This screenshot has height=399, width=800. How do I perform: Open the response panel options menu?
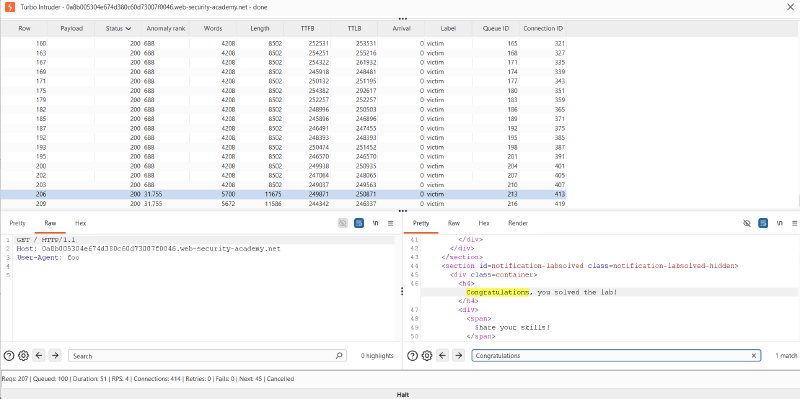pyautogui.click(x=794, y=223)
